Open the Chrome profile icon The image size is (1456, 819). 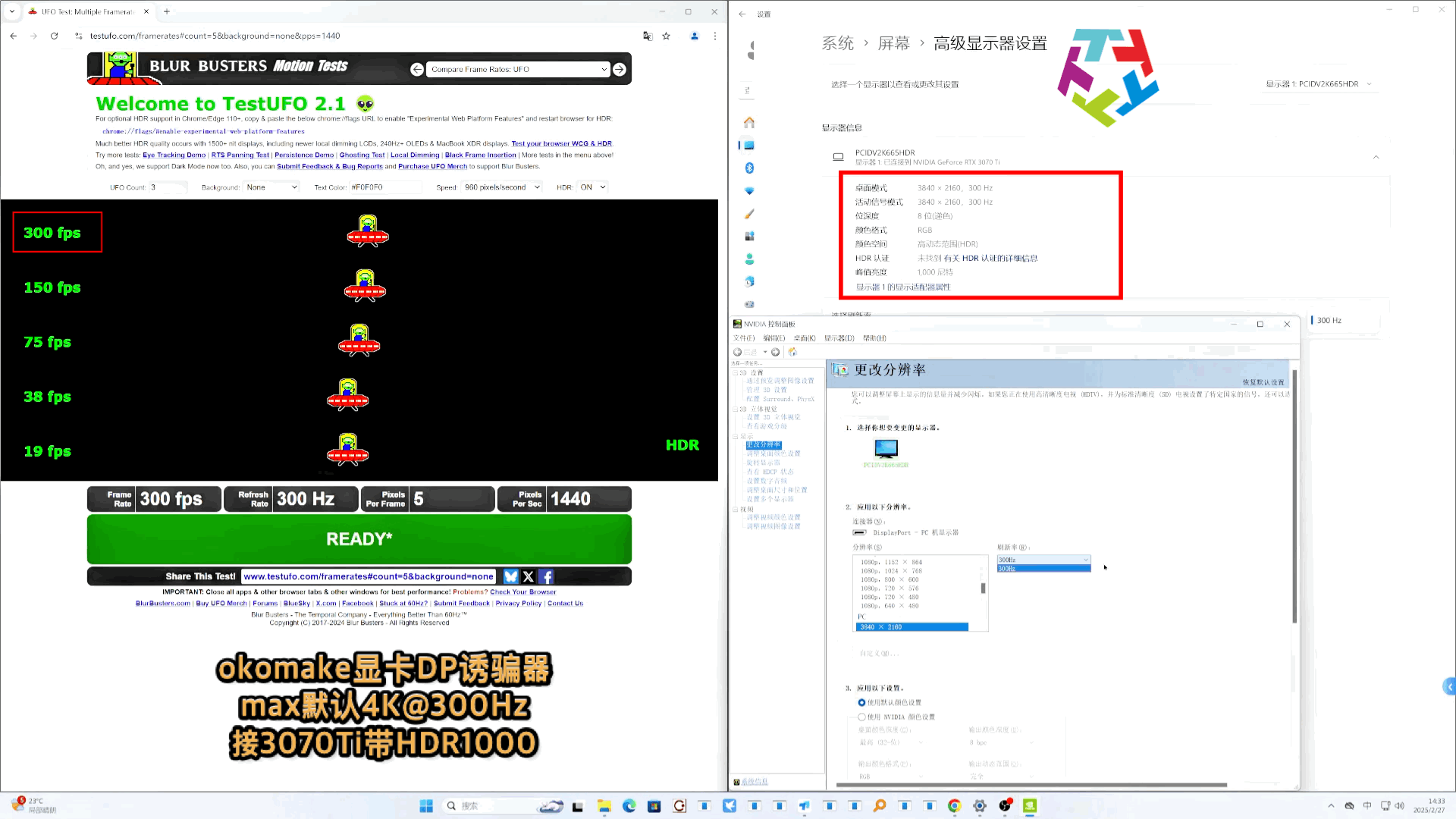tap(694, 36)
